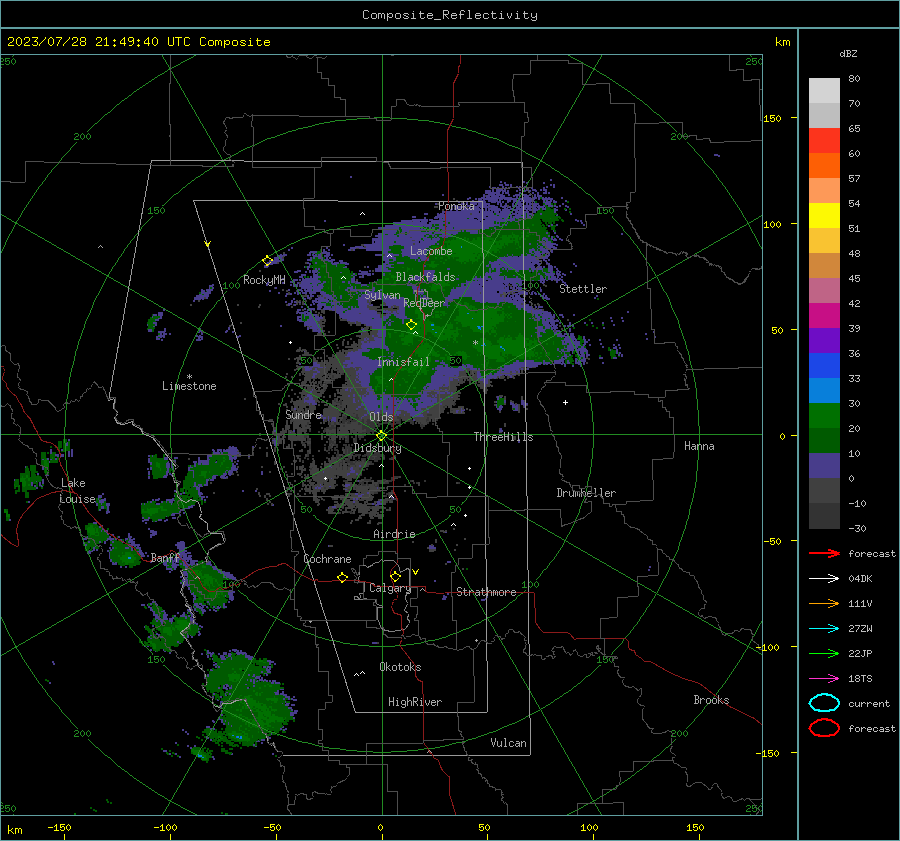
Task: Click the Sundre town label
Action: click(304, 415)
